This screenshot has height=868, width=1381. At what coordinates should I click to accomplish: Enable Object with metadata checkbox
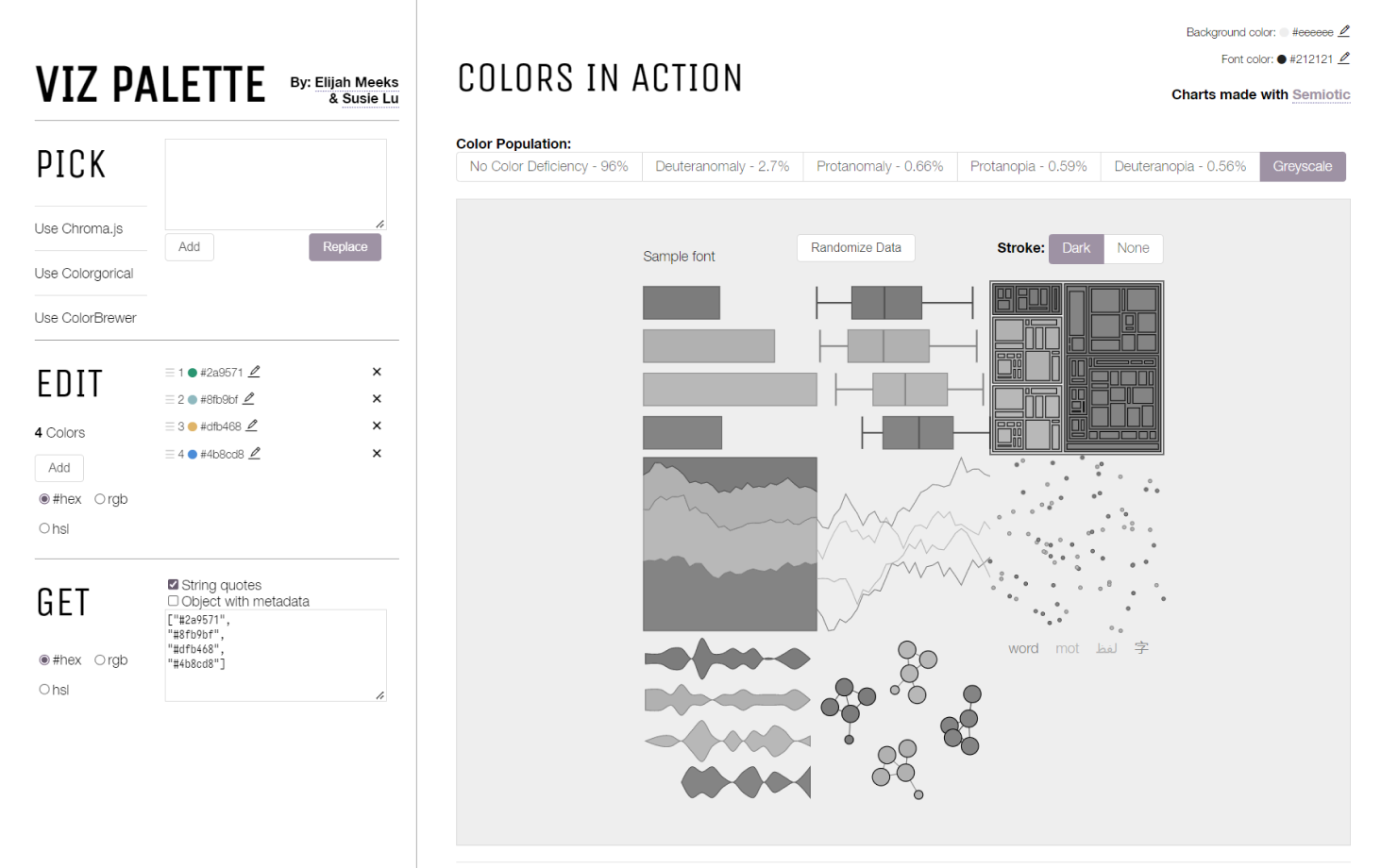(174, 601)
